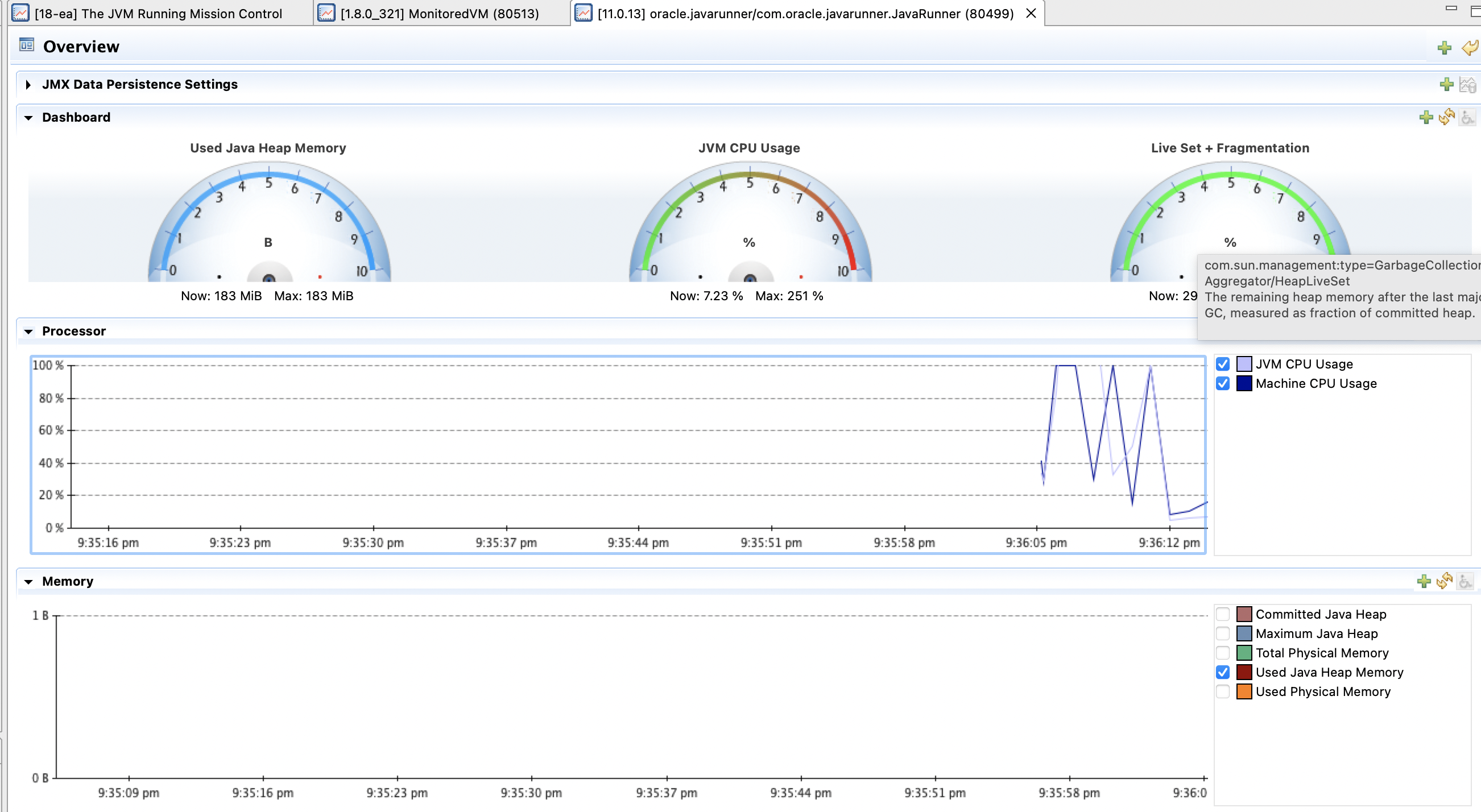1481x812 pixels.
Task: Open the MonitoredVM (80513) tab
Action: 439,13
